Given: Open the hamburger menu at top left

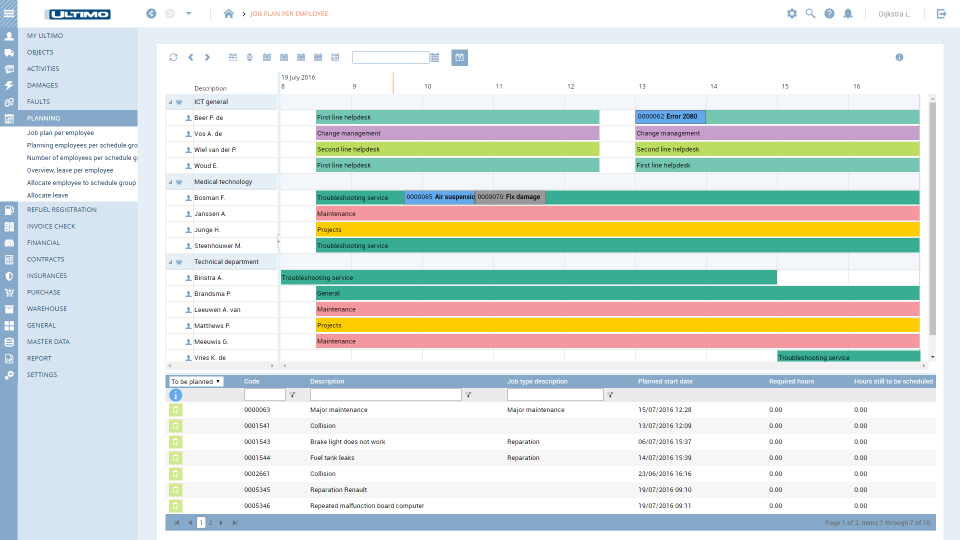Looking at the screenshot, I should (x=9, y=13).
